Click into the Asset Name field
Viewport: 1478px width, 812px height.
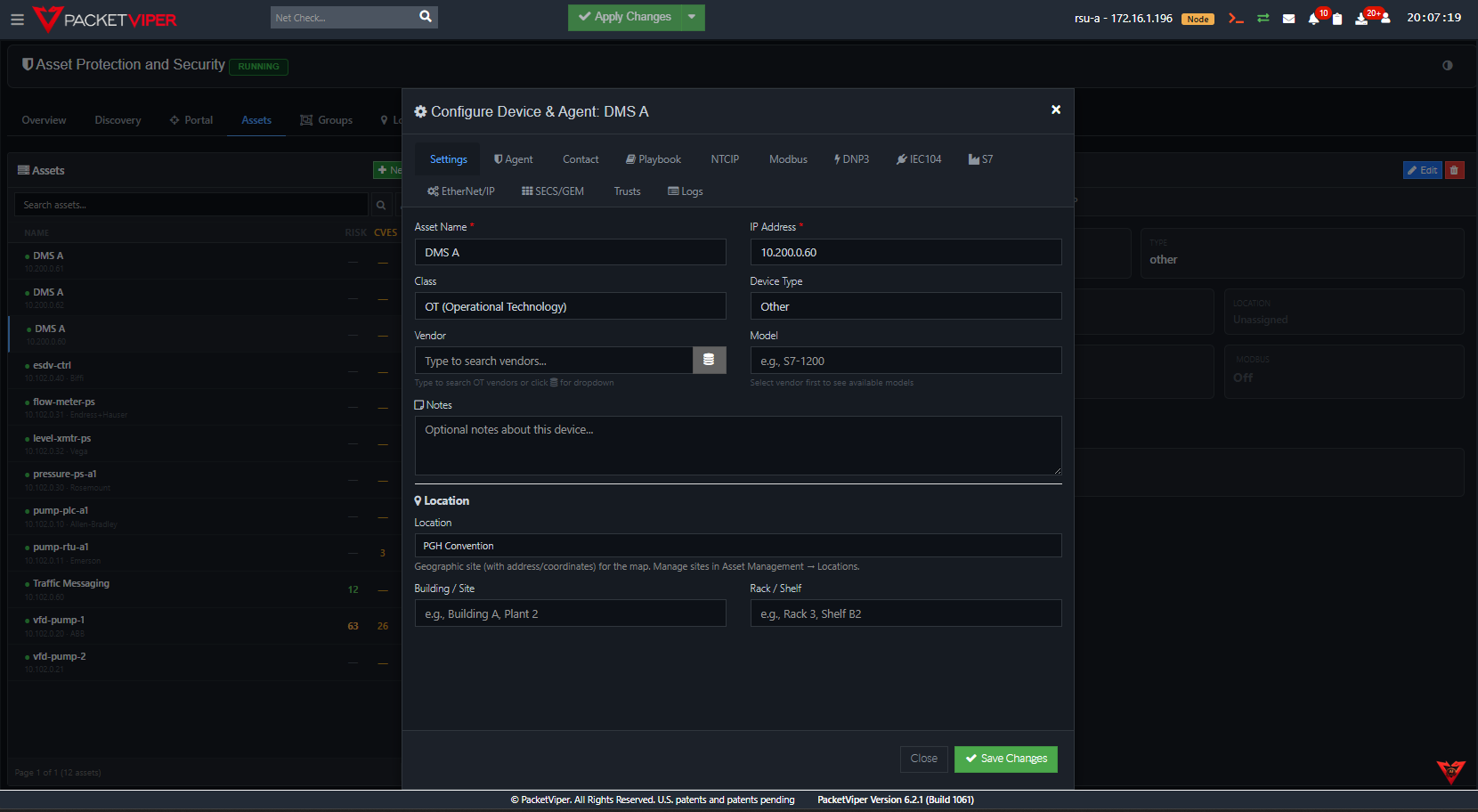coord(570,252)
